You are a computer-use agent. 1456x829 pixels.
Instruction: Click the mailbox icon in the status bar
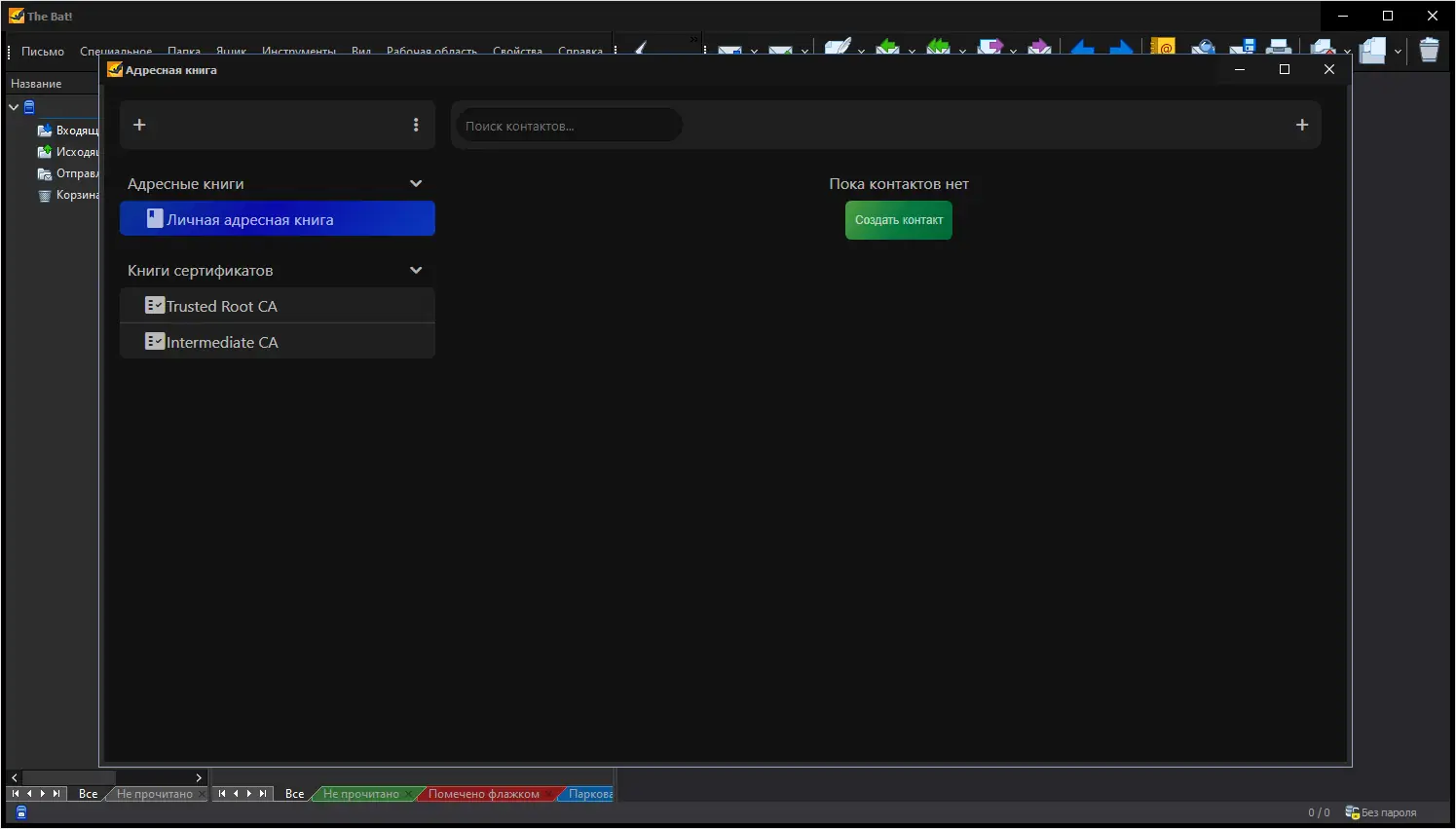[21, 812]
